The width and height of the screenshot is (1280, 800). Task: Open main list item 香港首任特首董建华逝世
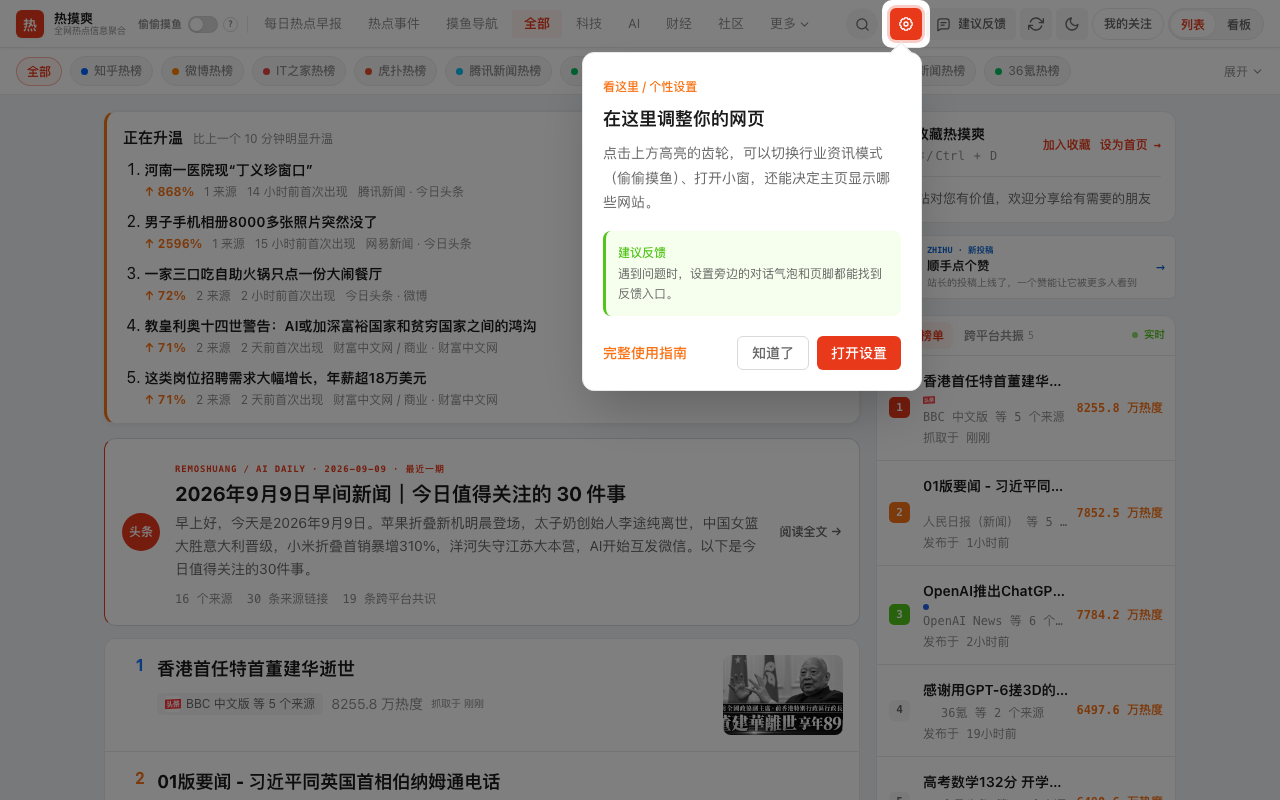(x=256, y=668)
